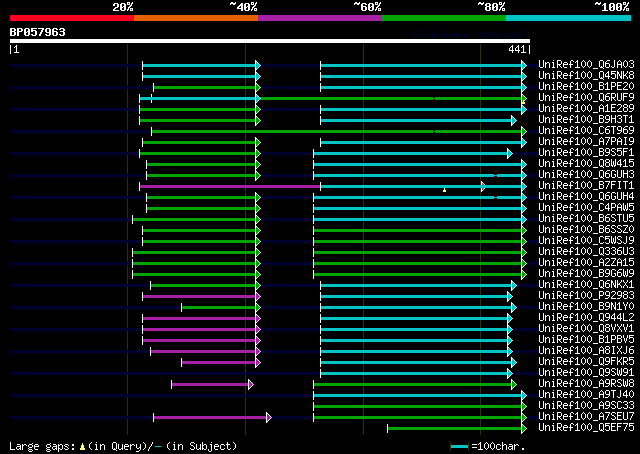Click the query name BP057963
Viewport: 640px width, 454px height.
[38, 32]
